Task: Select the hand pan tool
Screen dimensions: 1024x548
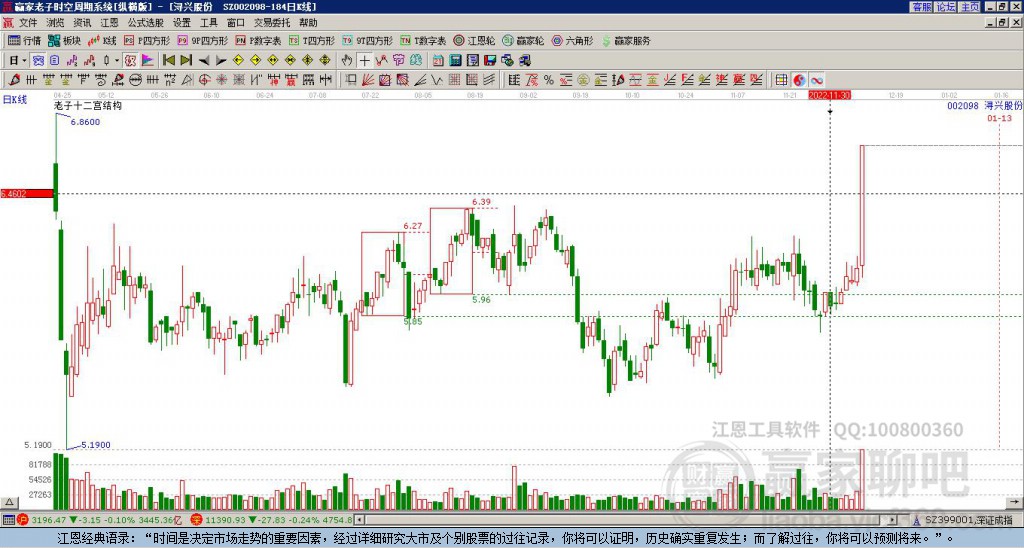Action: click(347, 60)
